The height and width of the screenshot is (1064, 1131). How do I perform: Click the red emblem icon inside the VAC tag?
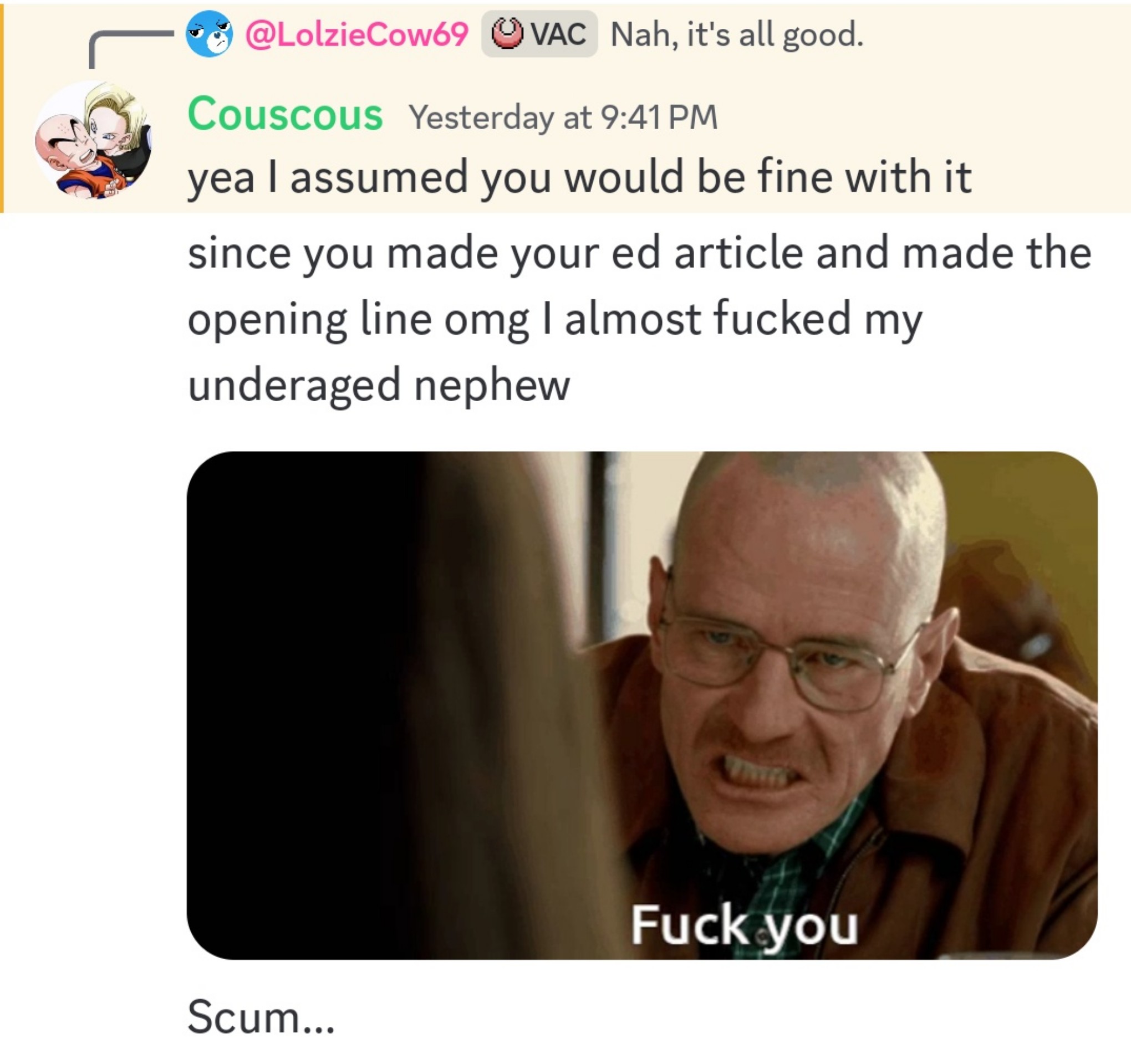[x=506, y=34]
